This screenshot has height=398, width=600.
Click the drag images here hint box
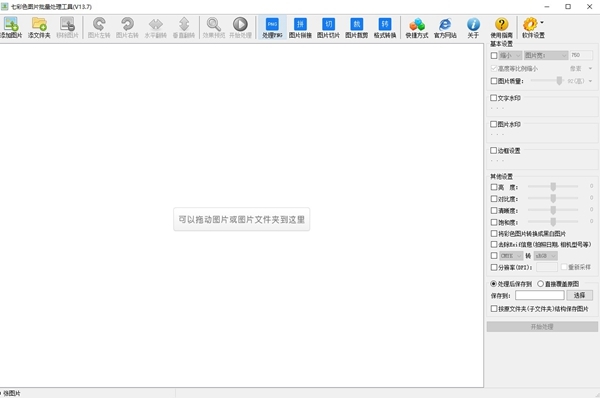click(241, 219)
